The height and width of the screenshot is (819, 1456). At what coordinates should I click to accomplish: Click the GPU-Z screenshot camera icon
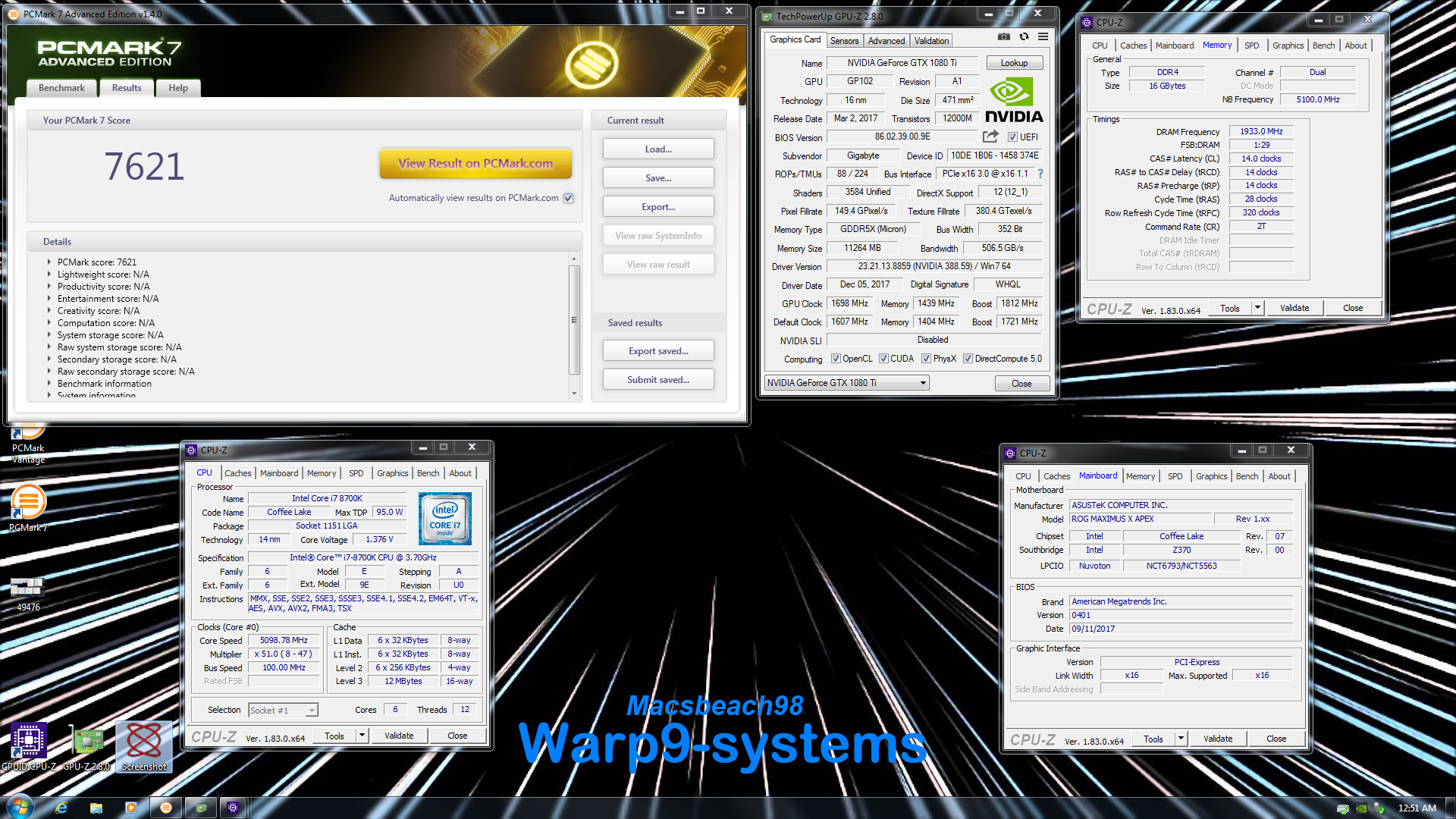pos(1003,36)
